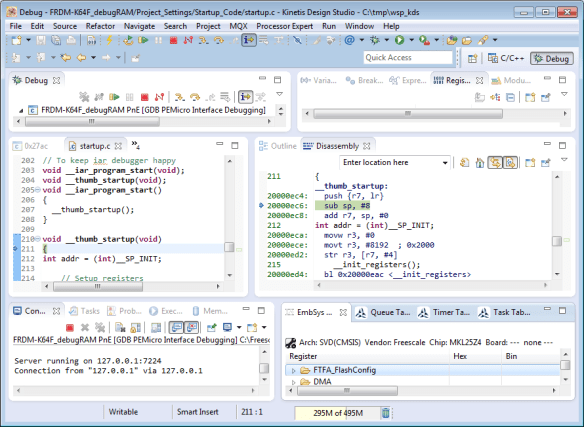Click Back navigation arrow in toolbar
Screen dimensions: 584x427
(x=81, y=58)
